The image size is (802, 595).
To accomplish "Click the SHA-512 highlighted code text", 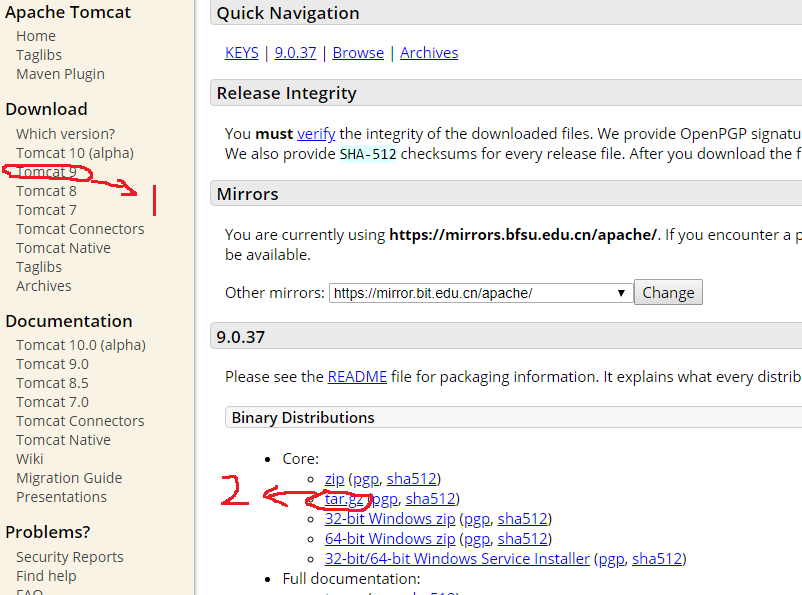I will [x=368, y=154].
